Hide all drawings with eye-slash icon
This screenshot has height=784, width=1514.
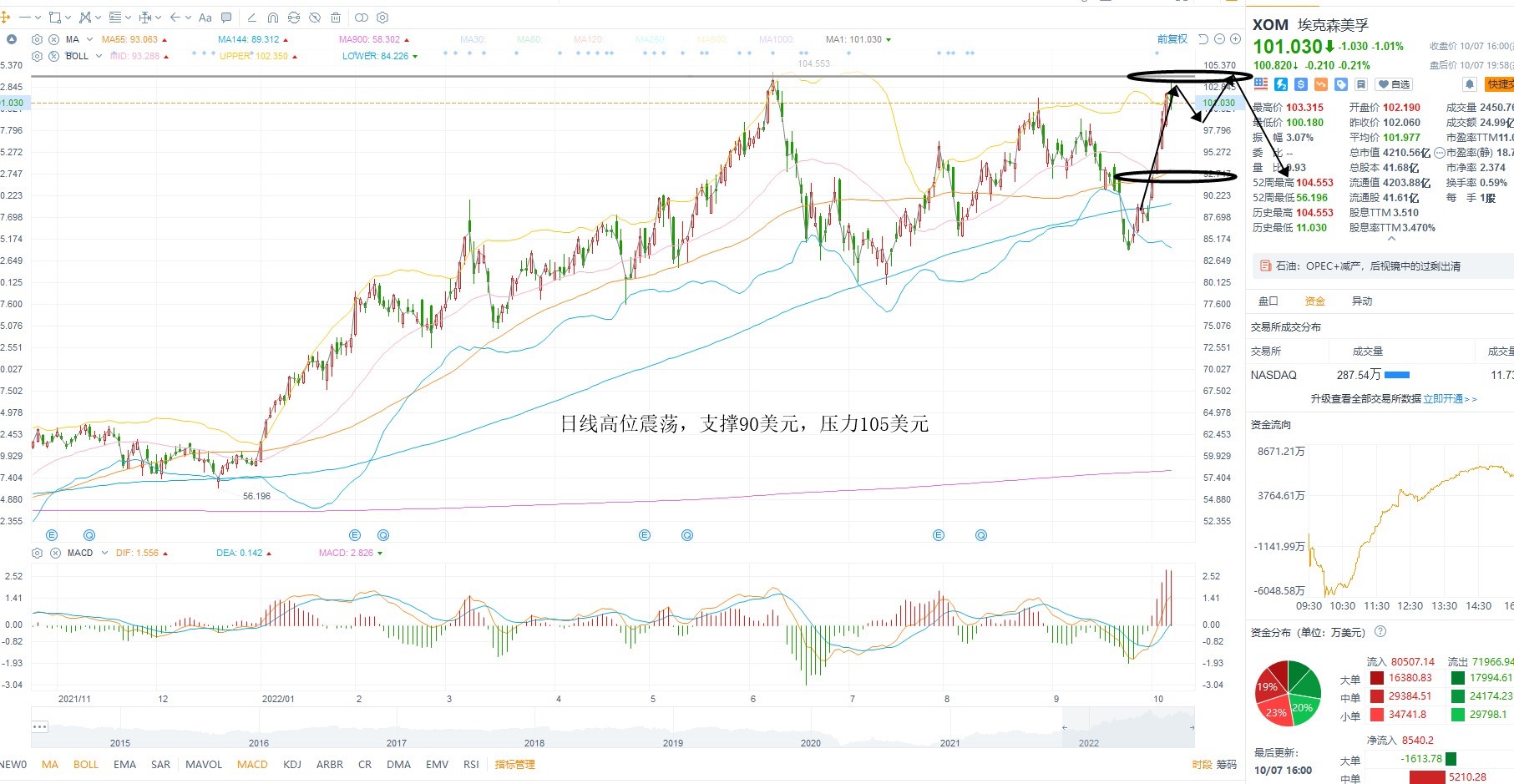315,18
